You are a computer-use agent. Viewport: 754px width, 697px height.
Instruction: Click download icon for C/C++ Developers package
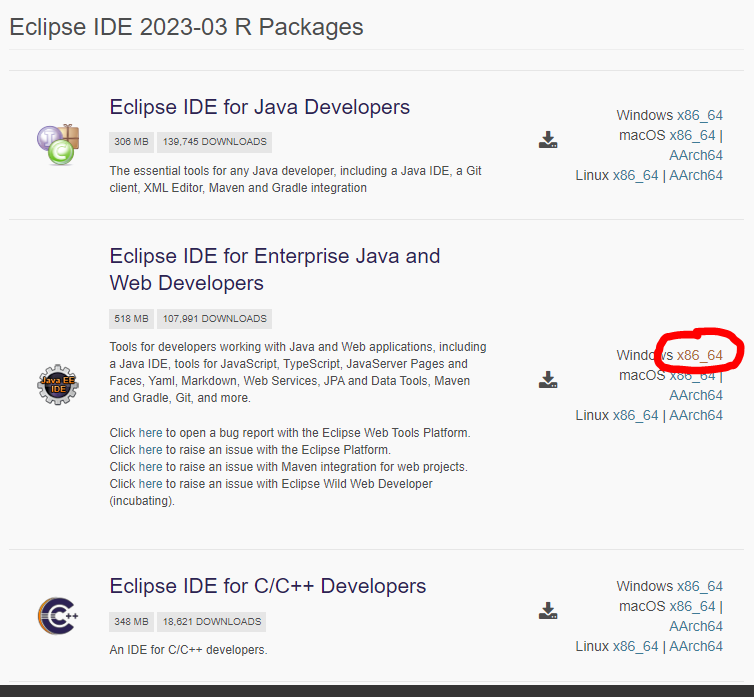pyautogui.click(x=548, y=610)
